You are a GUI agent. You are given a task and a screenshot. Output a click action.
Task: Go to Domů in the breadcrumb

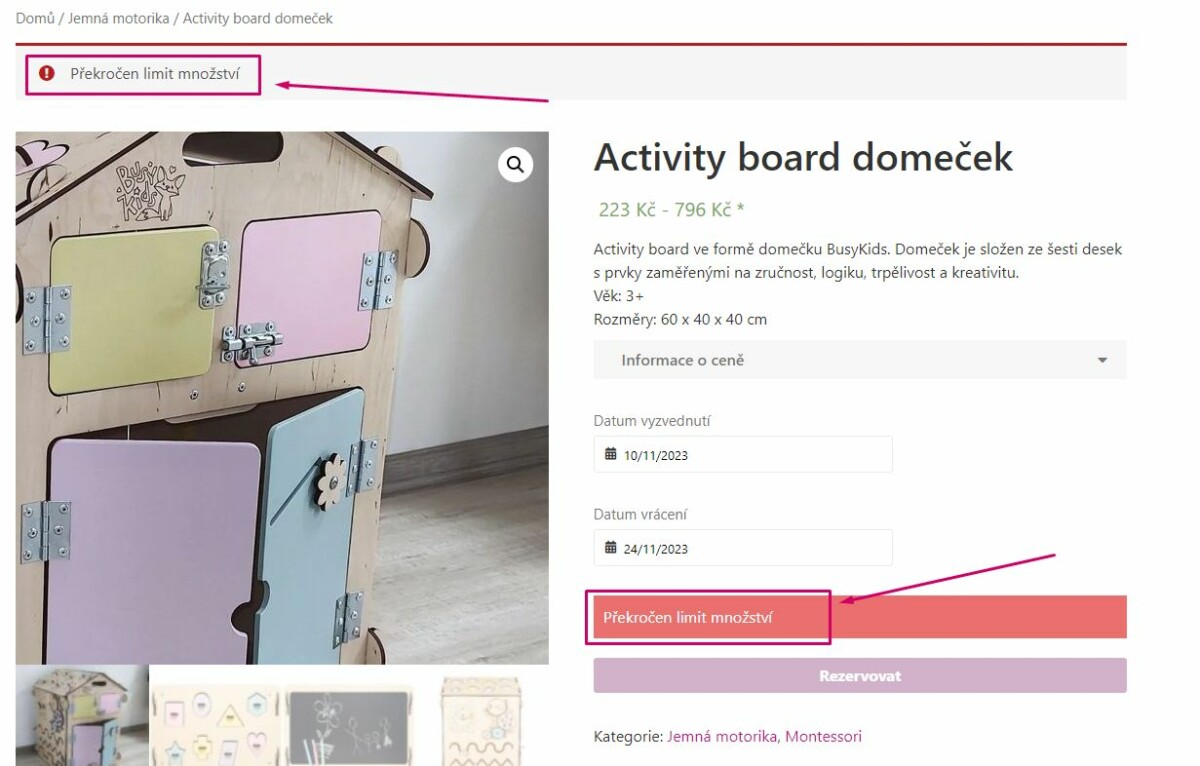(x=35, y=18)
